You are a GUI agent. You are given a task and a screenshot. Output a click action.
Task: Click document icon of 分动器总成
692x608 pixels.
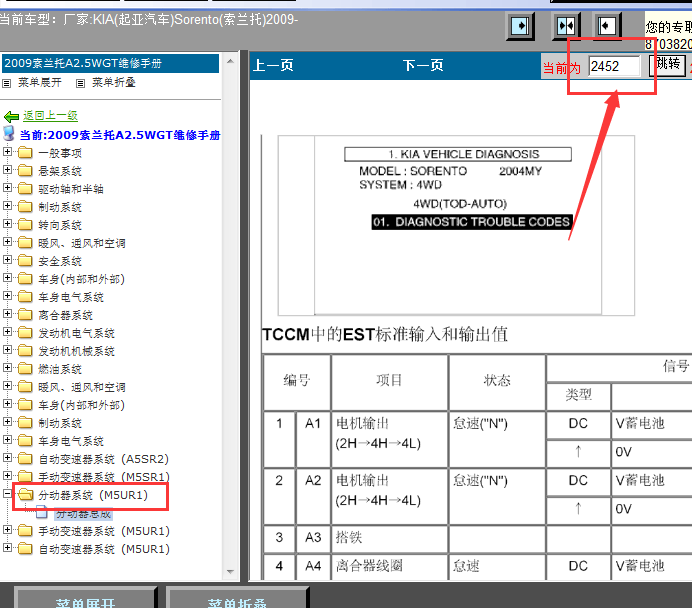point(42,513)
